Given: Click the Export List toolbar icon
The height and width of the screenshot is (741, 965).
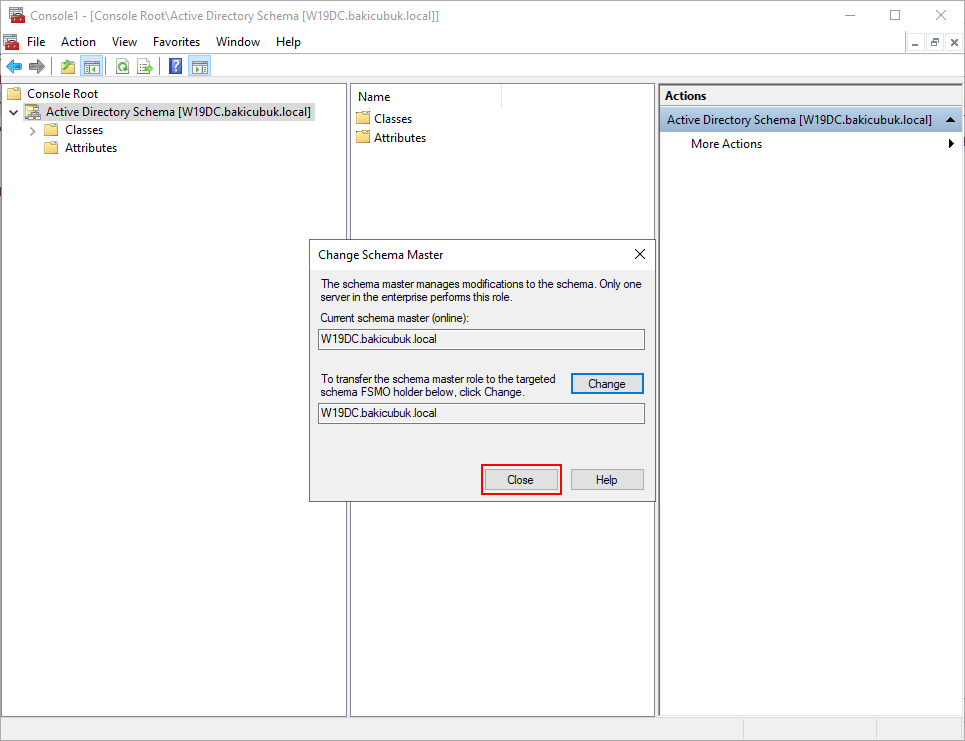Looking at the screenshot, I should pos(145,66).
